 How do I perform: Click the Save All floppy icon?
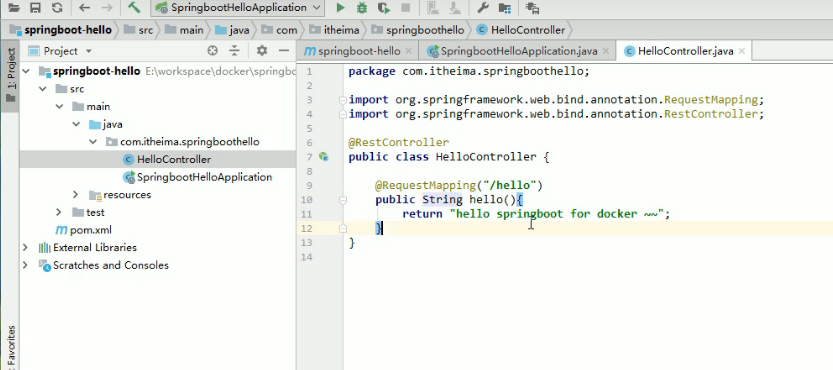coord(36,7)
